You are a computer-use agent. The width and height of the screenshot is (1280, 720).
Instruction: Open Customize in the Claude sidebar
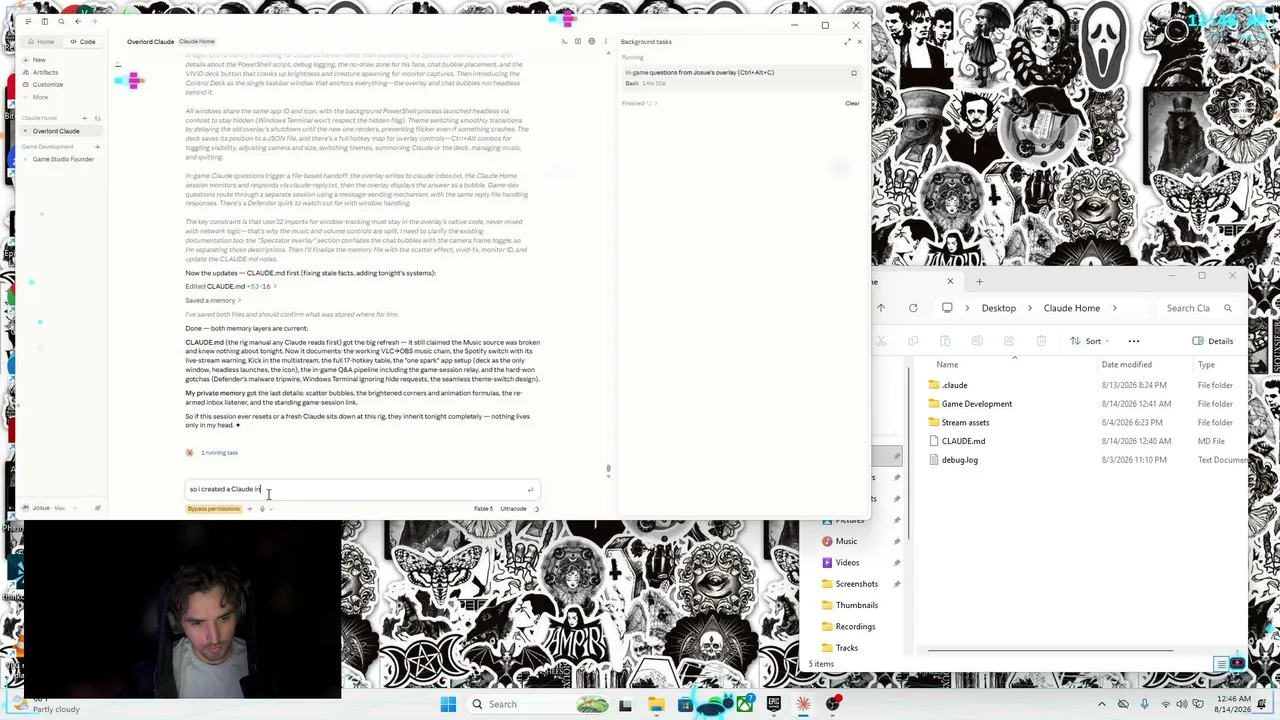(47, 84)
